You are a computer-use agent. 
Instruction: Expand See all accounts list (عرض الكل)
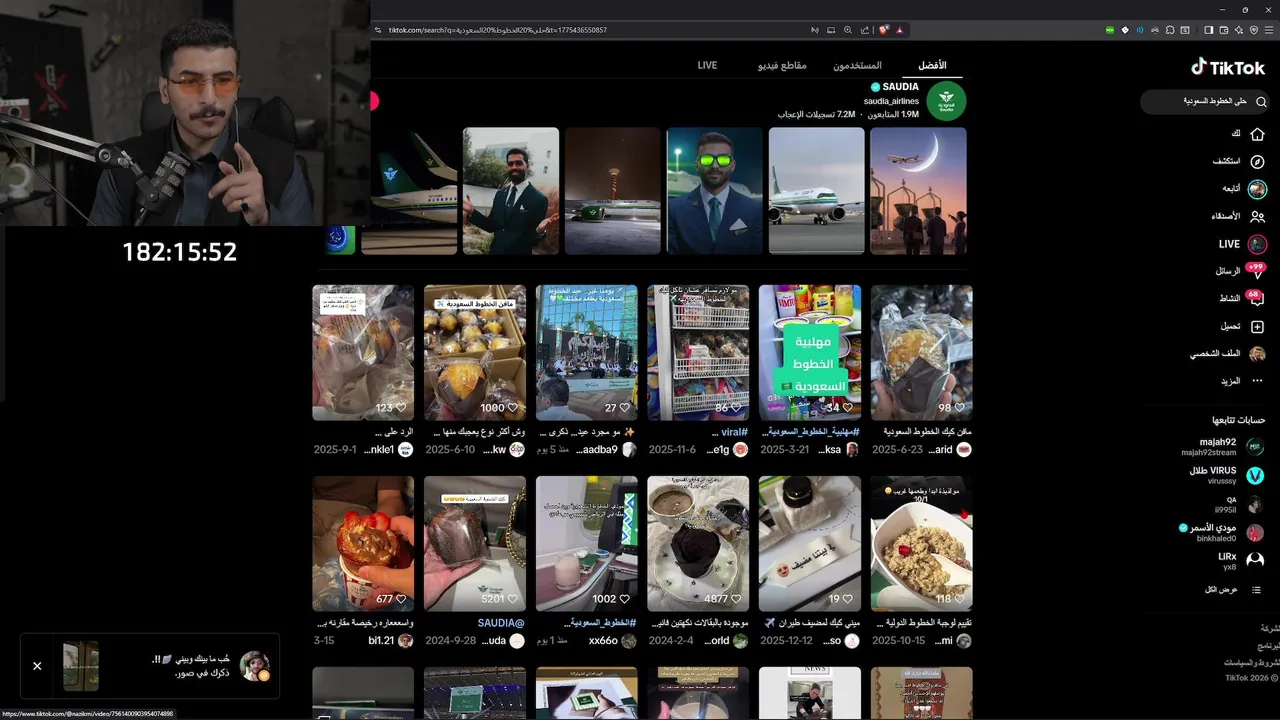pos(1234,590)
